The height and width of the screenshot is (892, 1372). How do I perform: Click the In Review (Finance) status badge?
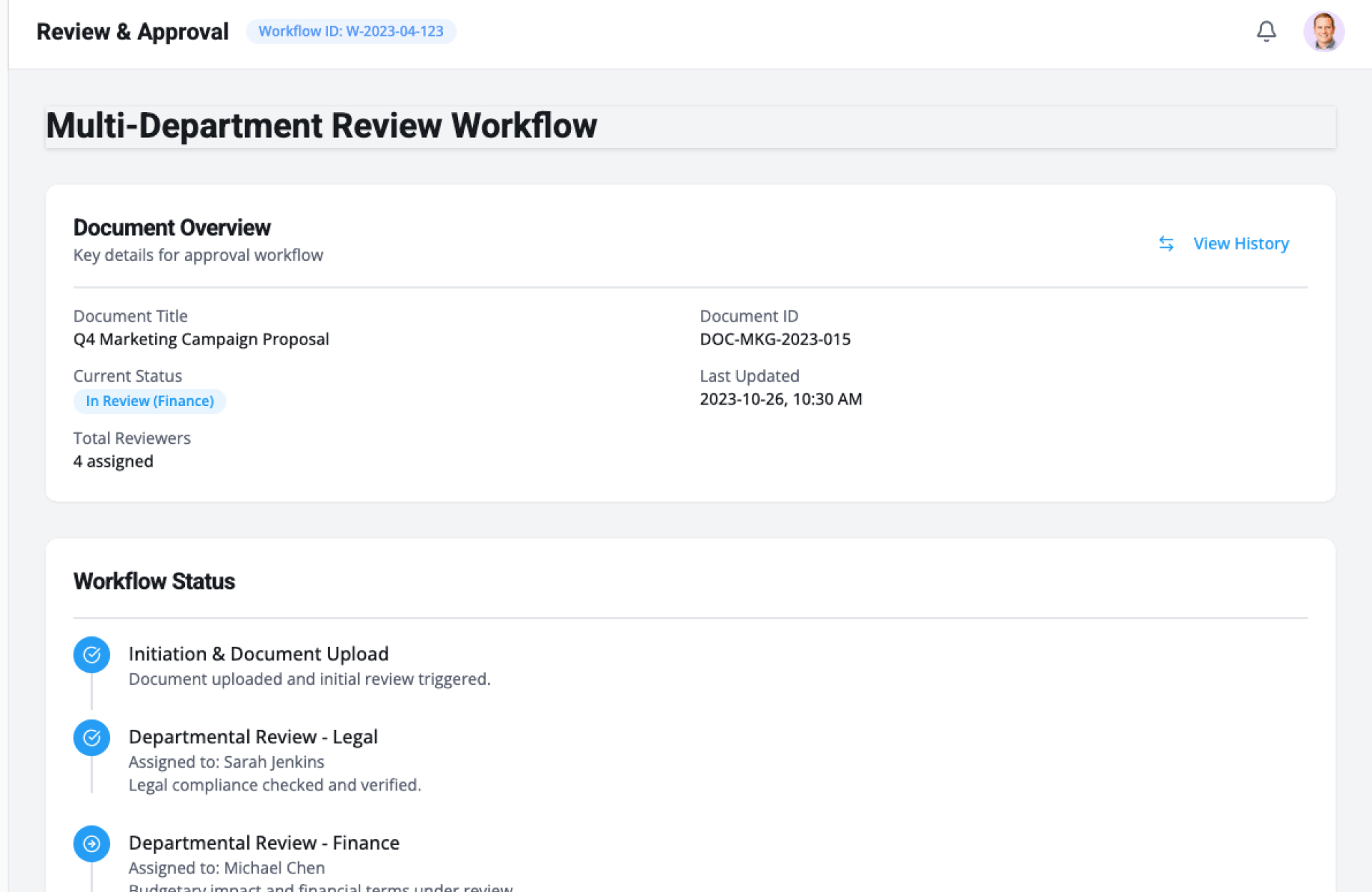click(149, 401)
